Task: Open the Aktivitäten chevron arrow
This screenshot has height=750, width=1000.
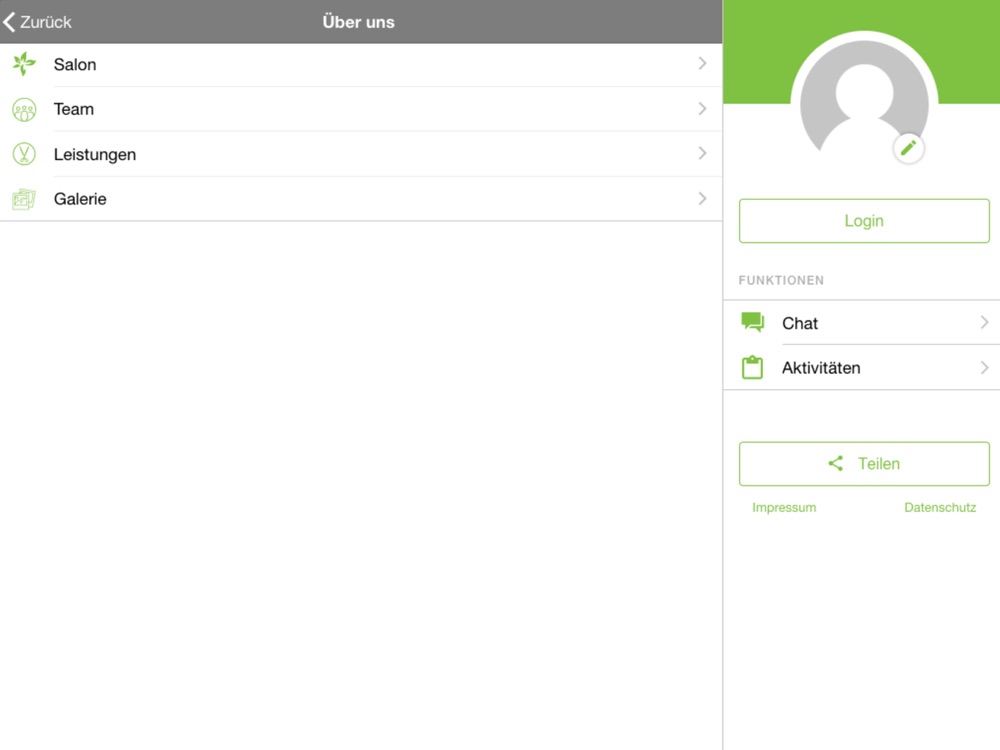Action: click(x=985, y=367)
